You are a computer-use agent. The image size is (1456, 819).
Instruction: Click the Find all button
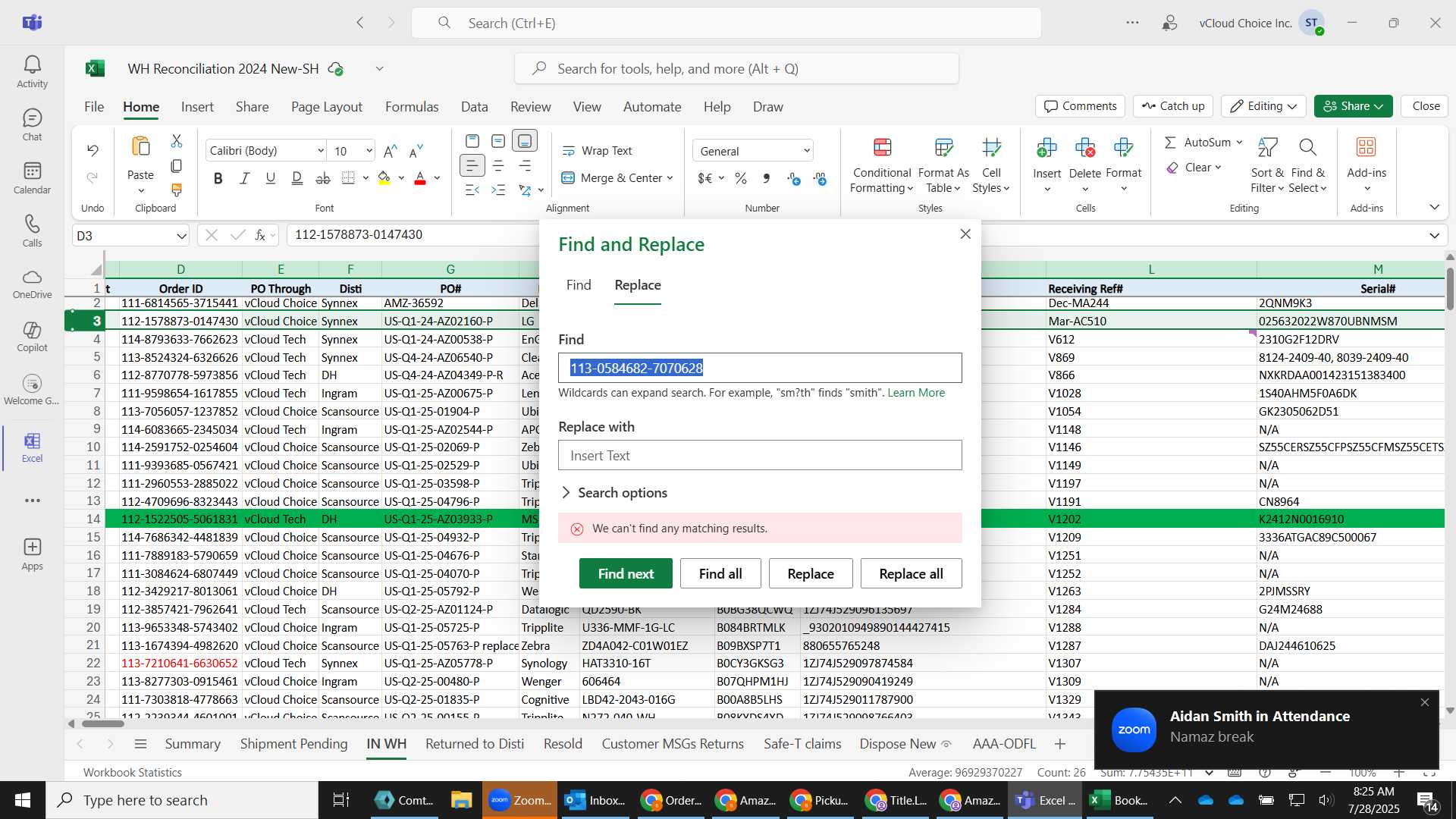720,574
